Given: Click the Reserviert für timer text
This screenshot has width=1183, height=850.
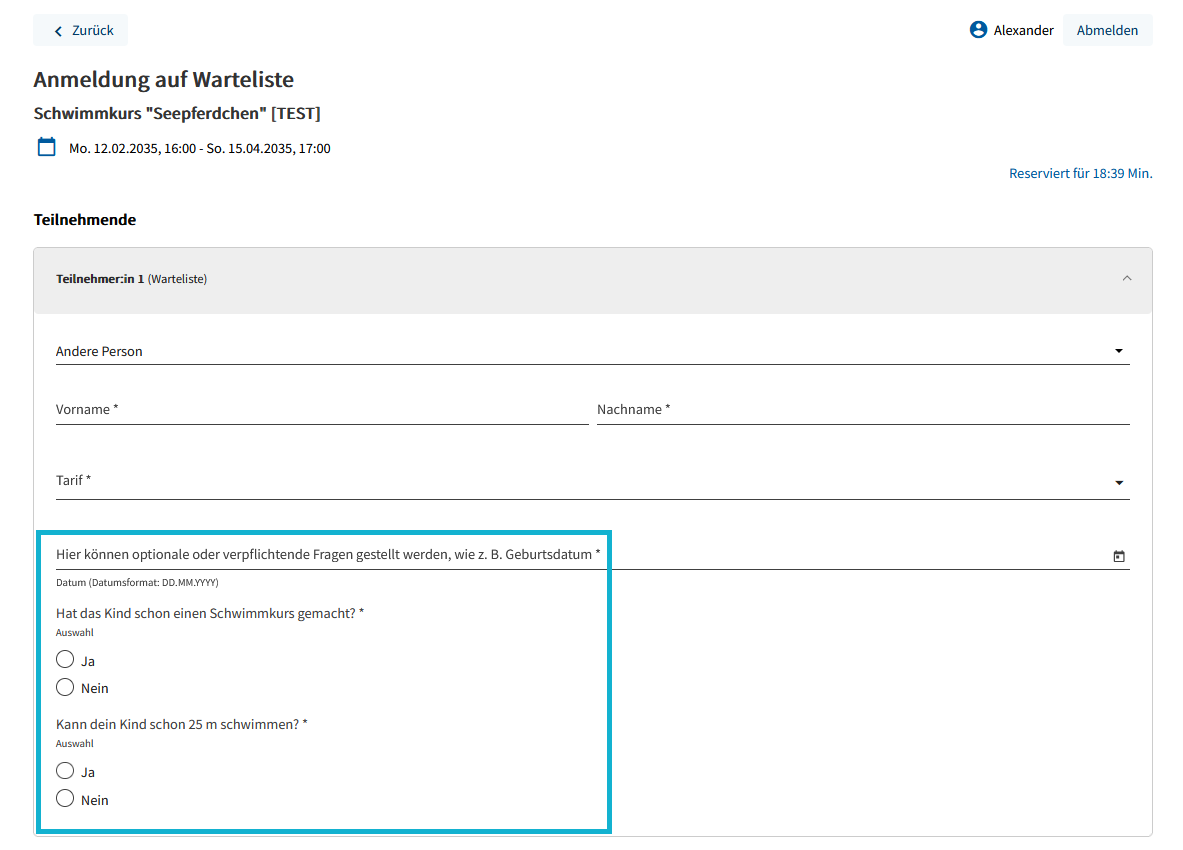Looking at the screenshot, I should (1080, 173).
